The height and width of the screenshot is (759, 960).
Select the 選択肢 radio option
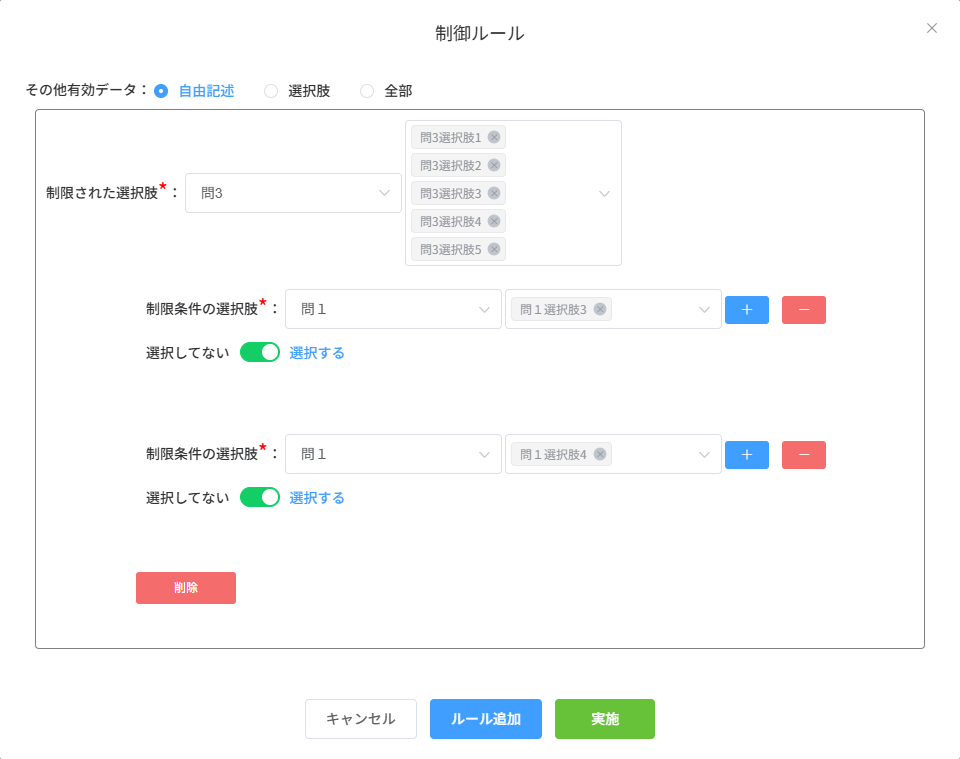(x=271, y=91)
